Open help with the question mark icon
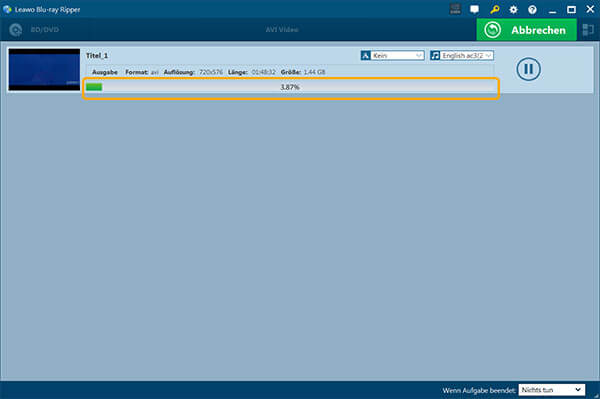The image size is (600, 399). (x=532, y=10)
